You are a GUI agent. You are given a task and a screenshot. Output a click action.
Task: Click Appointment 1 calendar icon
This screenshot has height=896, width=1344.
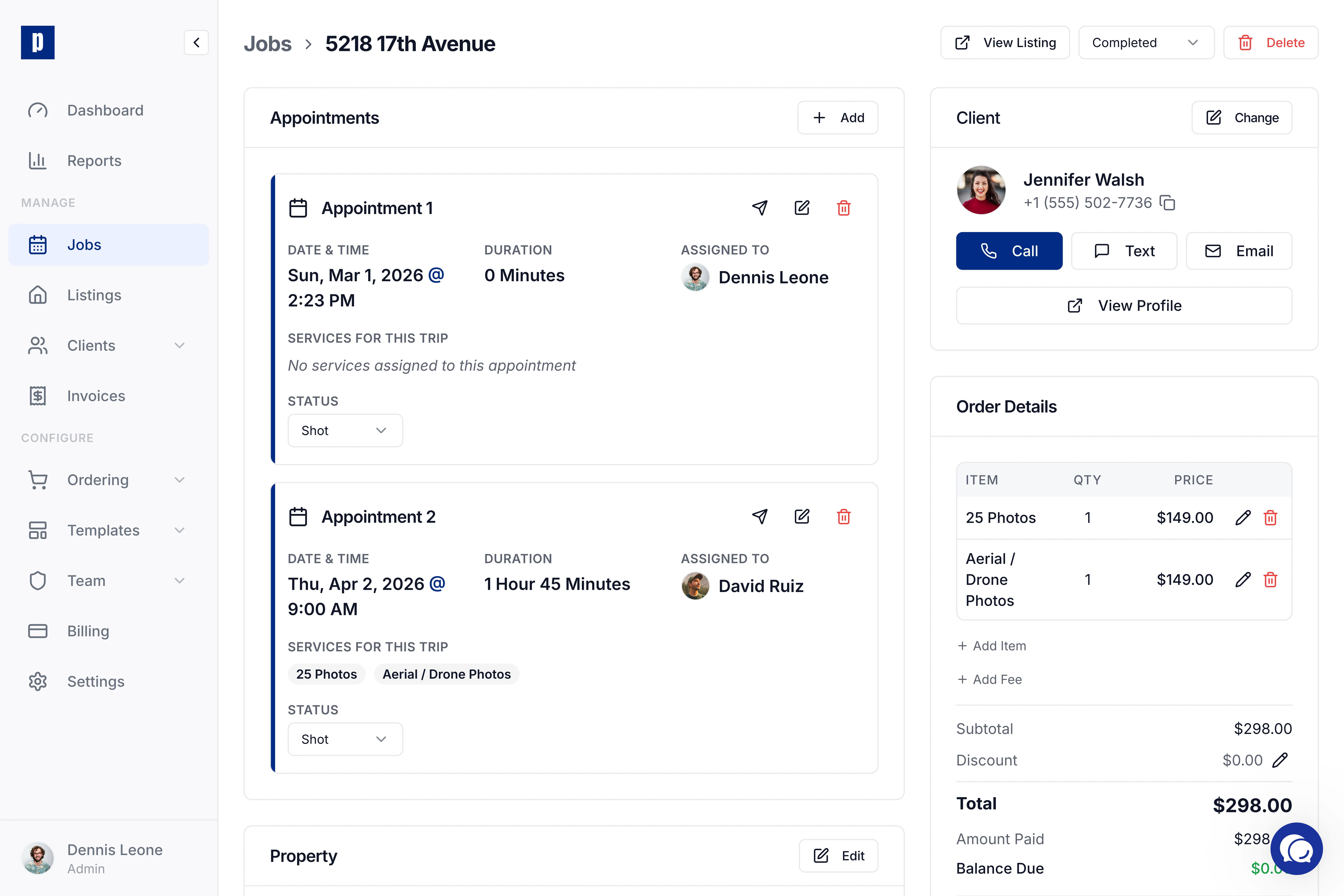298,208
